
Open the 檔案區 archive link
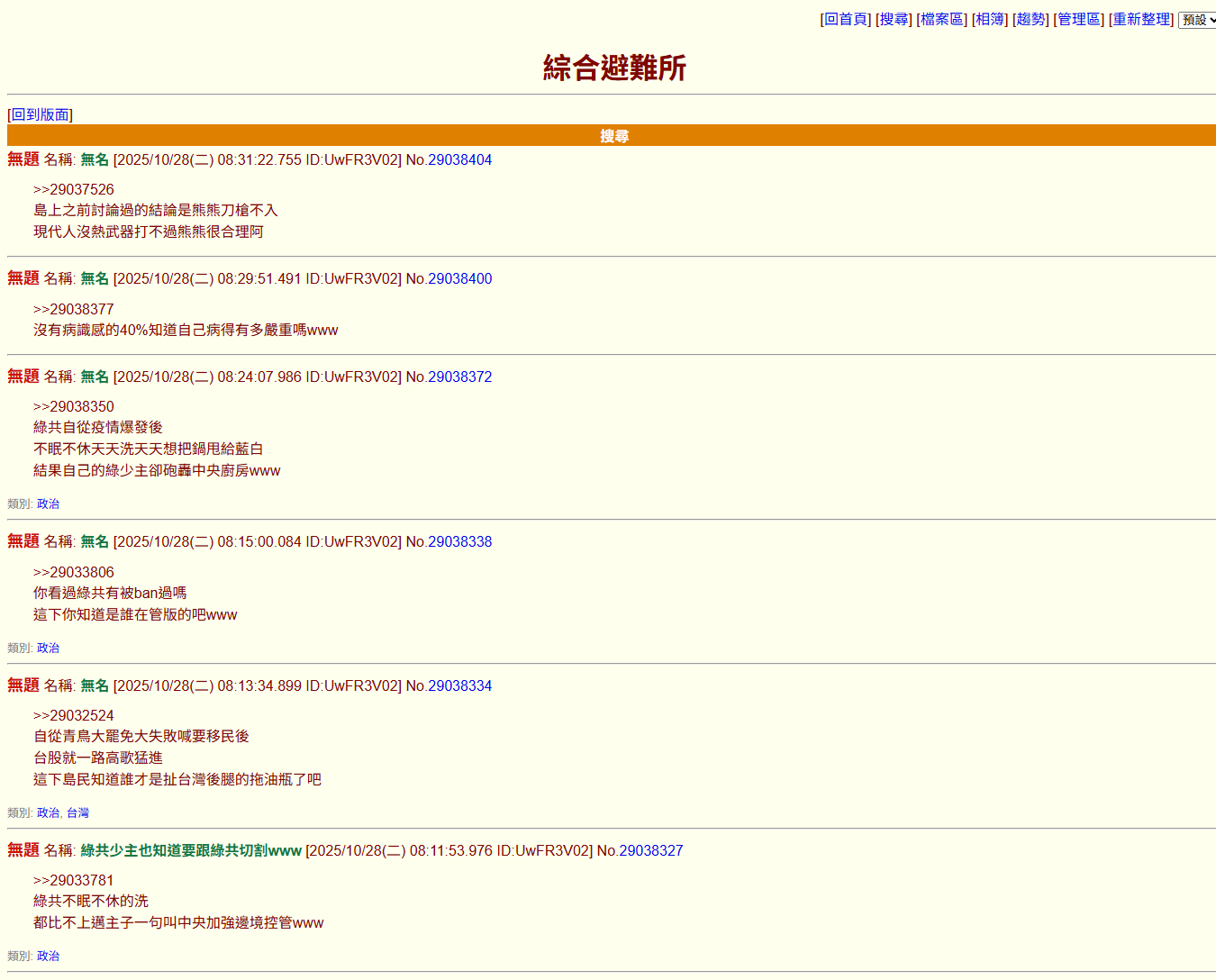point(941,19)
